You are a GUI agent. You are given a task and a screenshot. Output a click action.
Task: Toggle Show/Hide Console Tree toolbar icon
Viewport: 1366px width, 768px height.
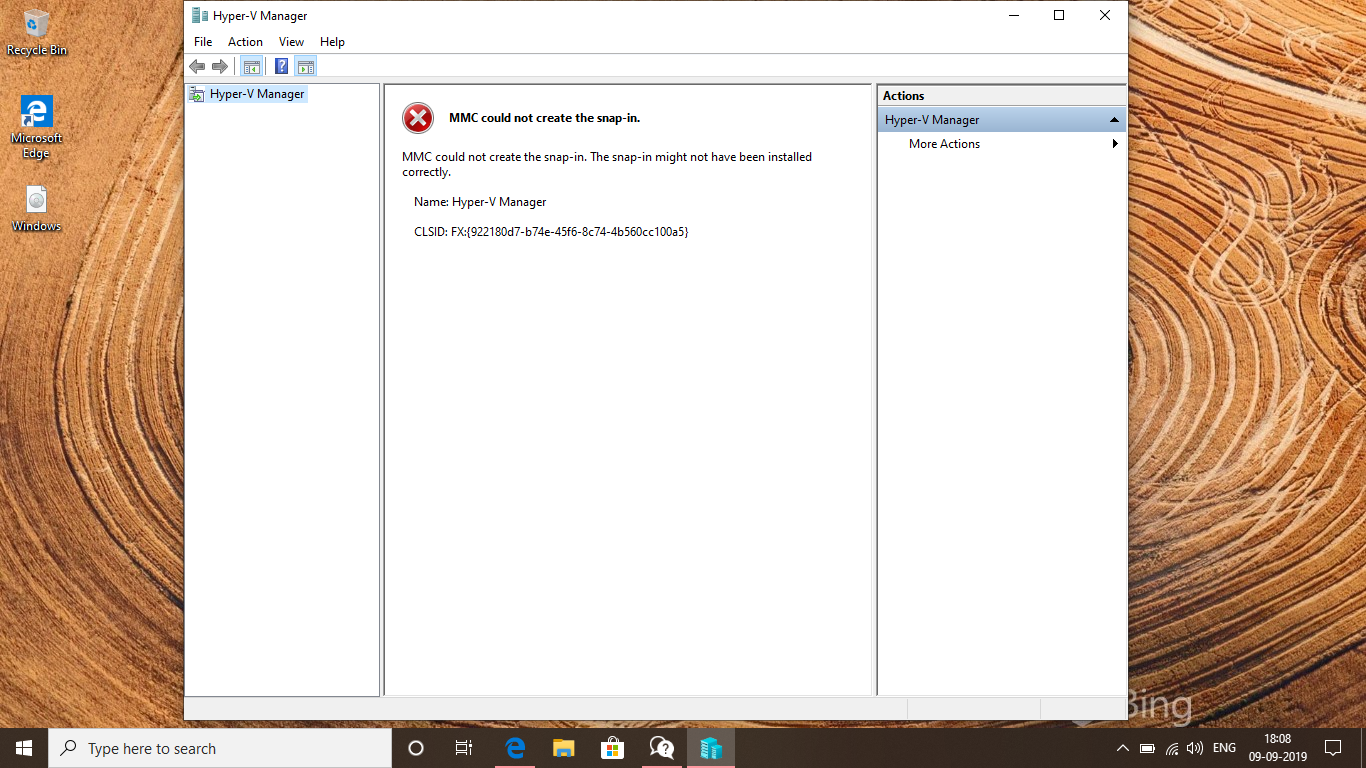click(x=252, y=66)
